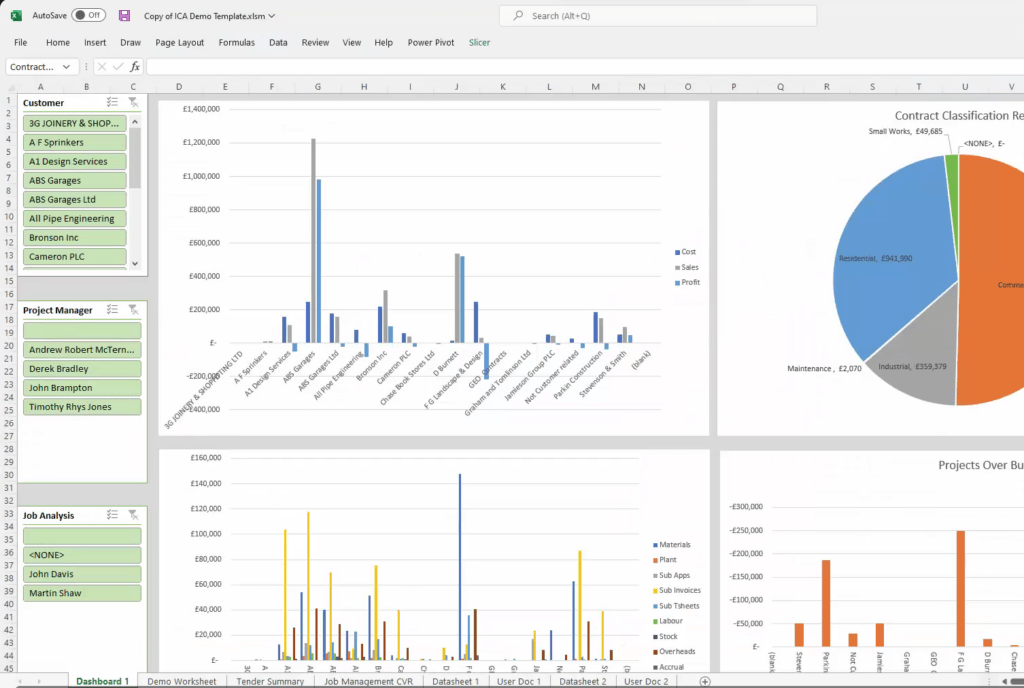Open the Data ribbon tab

278,42
